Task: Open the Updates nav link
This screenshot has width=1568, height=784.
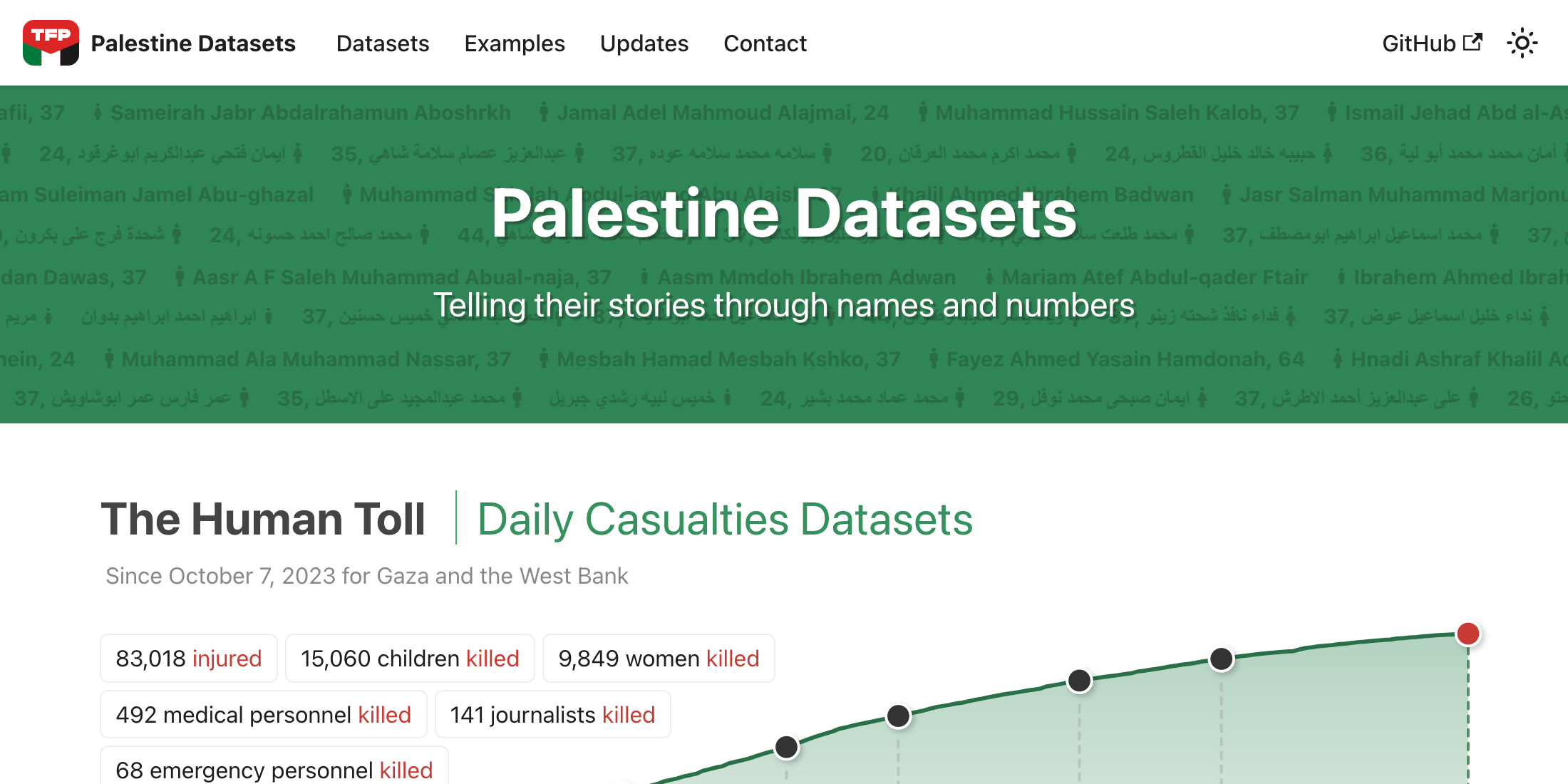Action: pos(644,43)
